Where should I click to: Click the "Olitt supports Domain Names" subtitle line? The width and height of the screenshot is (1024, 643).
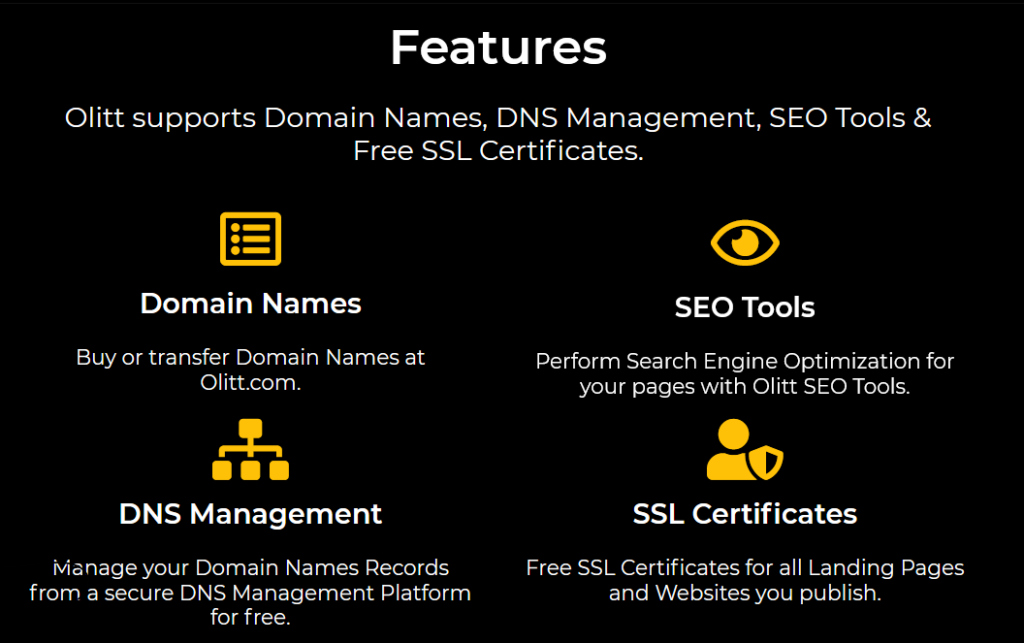point(497,118)
